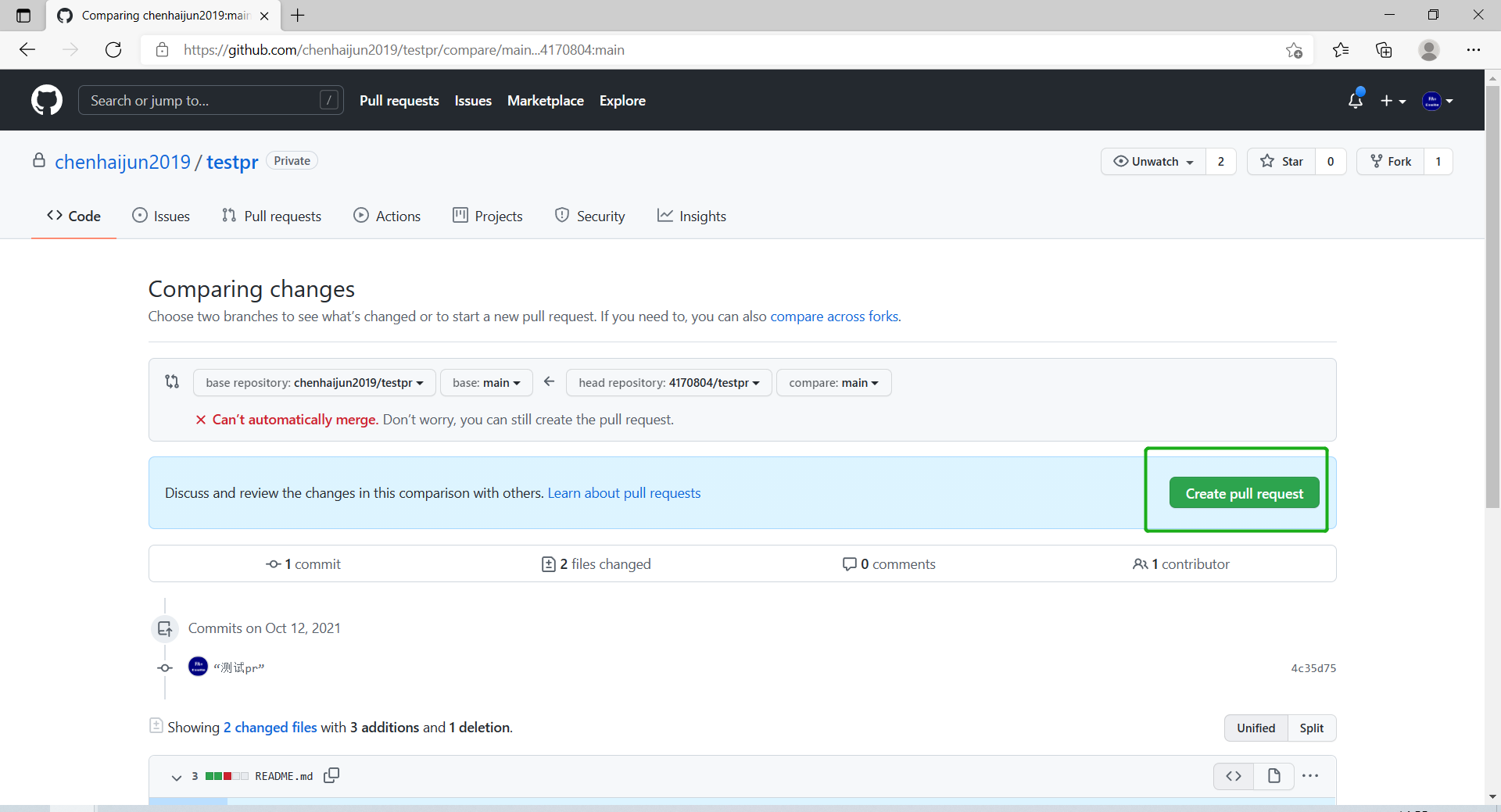
Task: Collapse the README.md diff chevron
Action: [177, 777]
